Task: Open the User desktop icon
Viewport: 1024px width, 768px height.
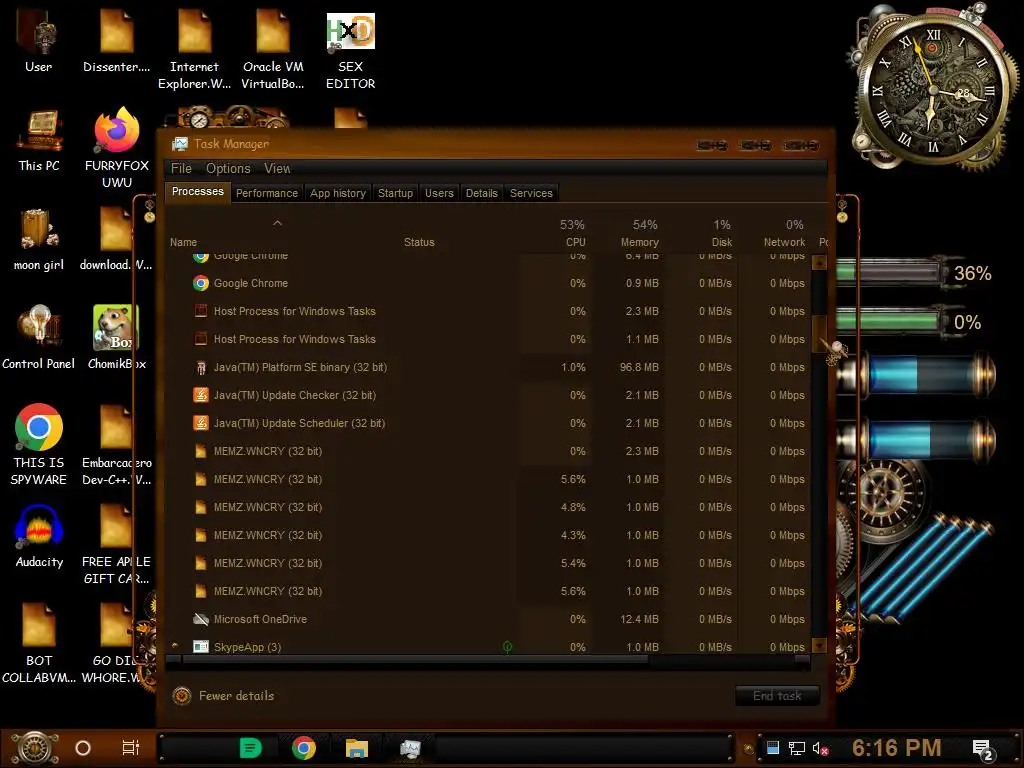Action: tap(38, 39)
